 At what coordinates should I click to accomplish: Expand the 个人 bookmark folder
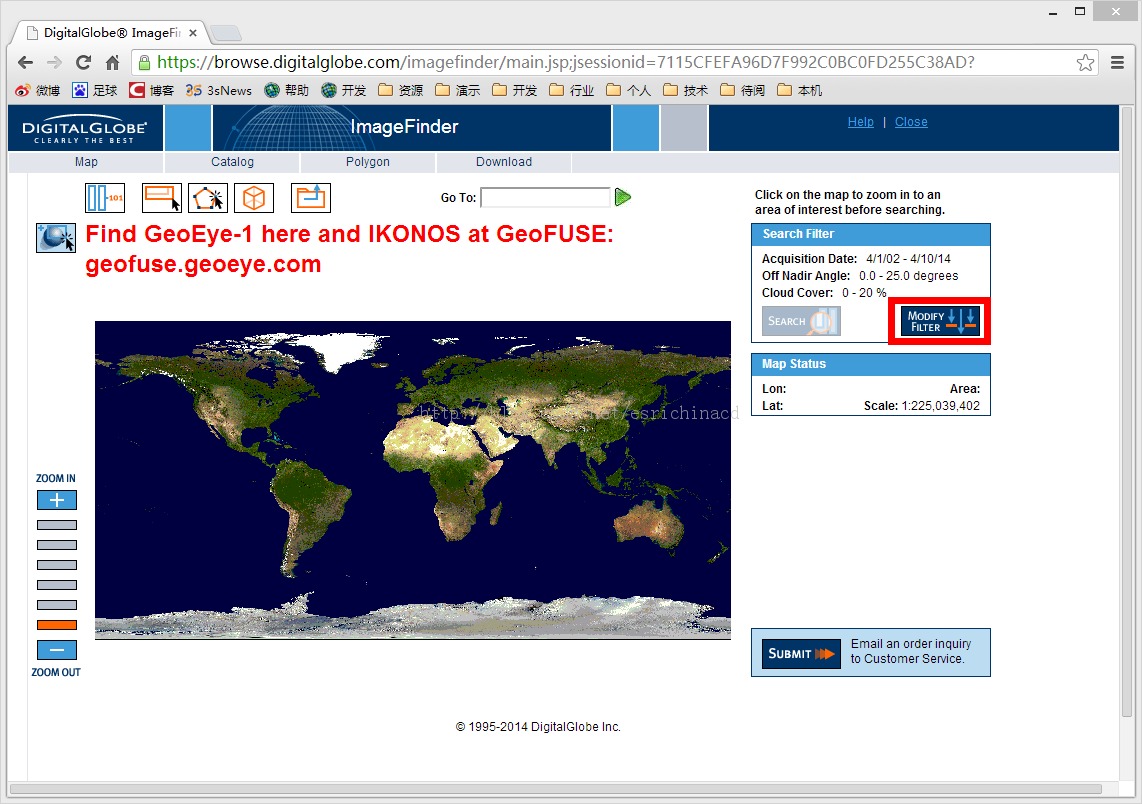(x=628, y=90)
